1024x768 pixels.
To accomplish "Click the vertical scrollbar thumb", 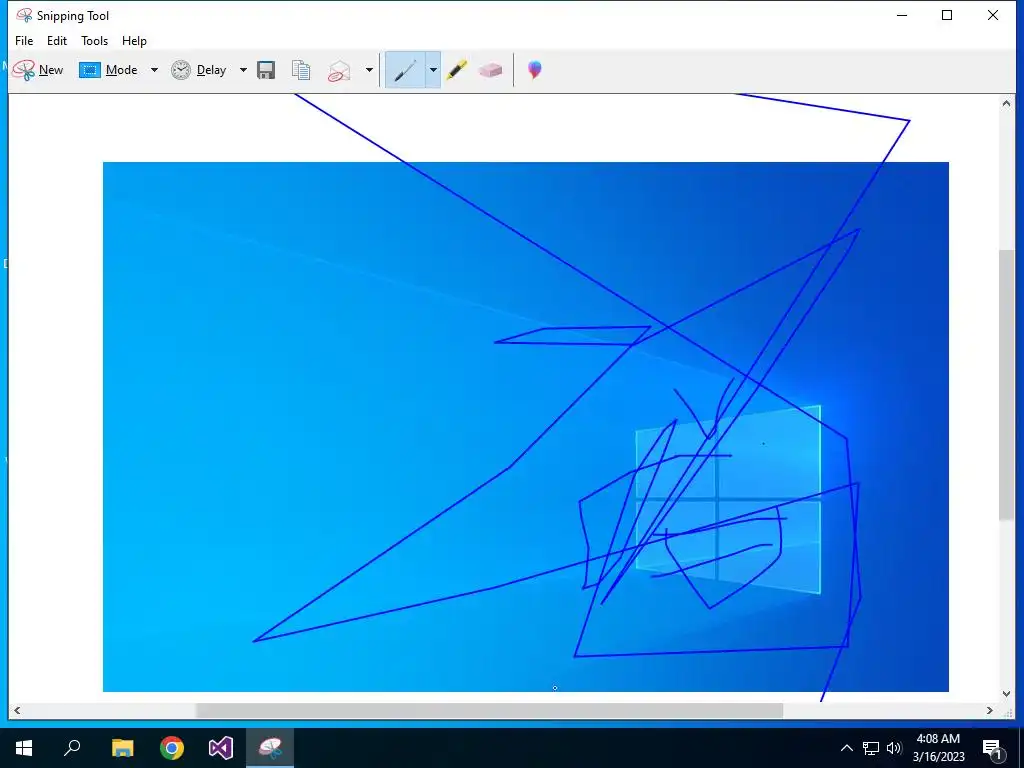I will (1006, 385).
